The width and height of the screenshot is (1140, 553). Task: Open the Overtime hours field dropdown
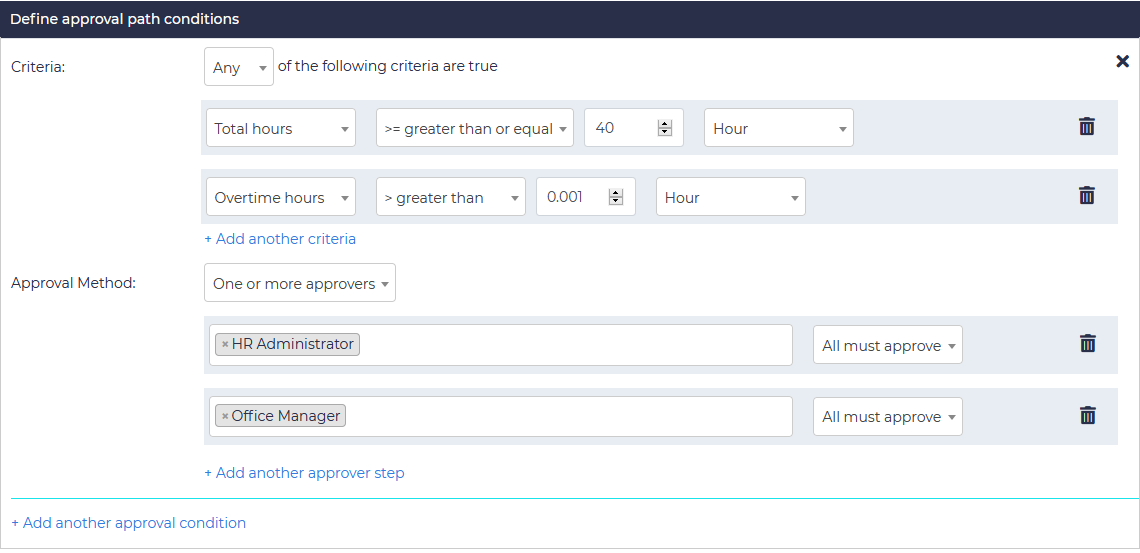tap(280, 197)
